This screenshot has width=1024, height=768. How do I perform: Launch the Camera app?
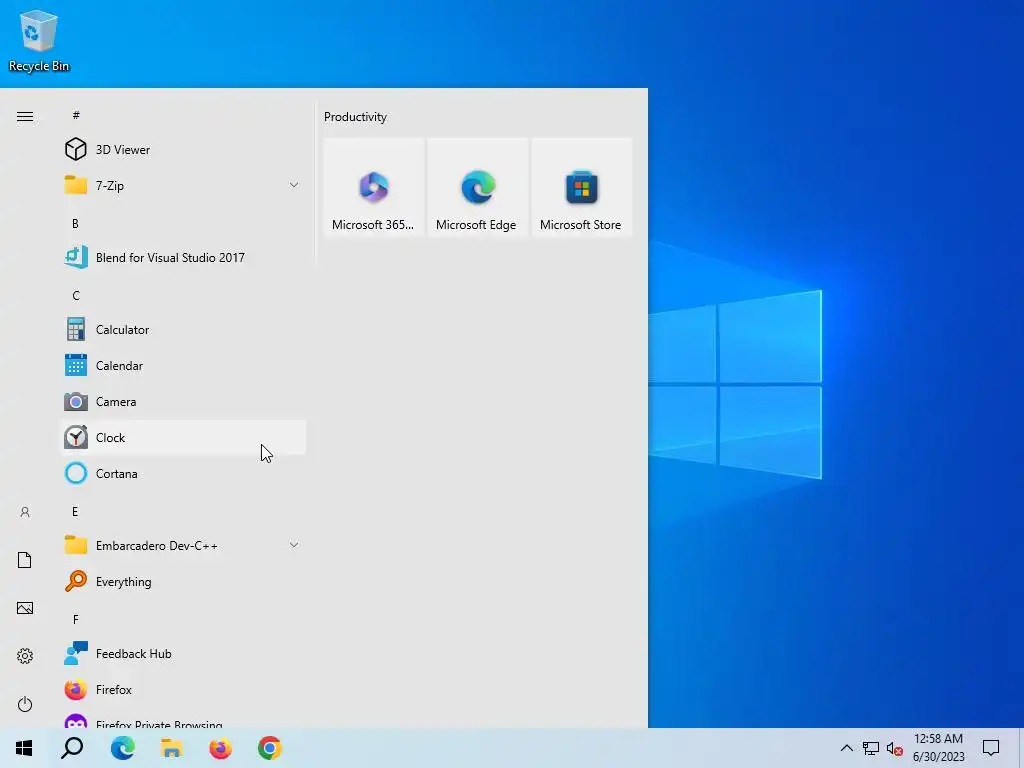click(183, 402)
